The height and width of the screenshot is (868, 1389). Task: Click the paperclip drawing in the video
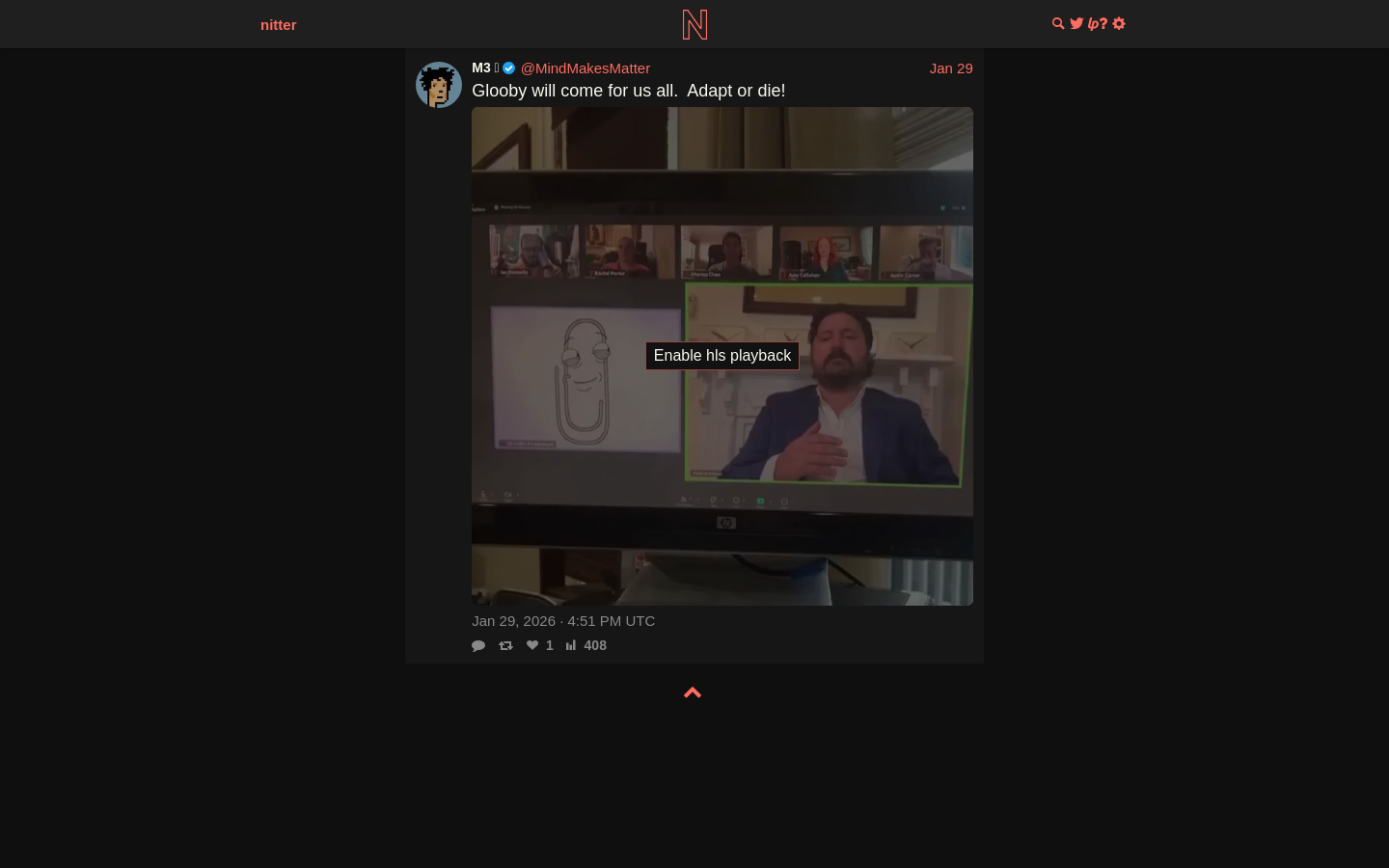(x=583, y=381)
